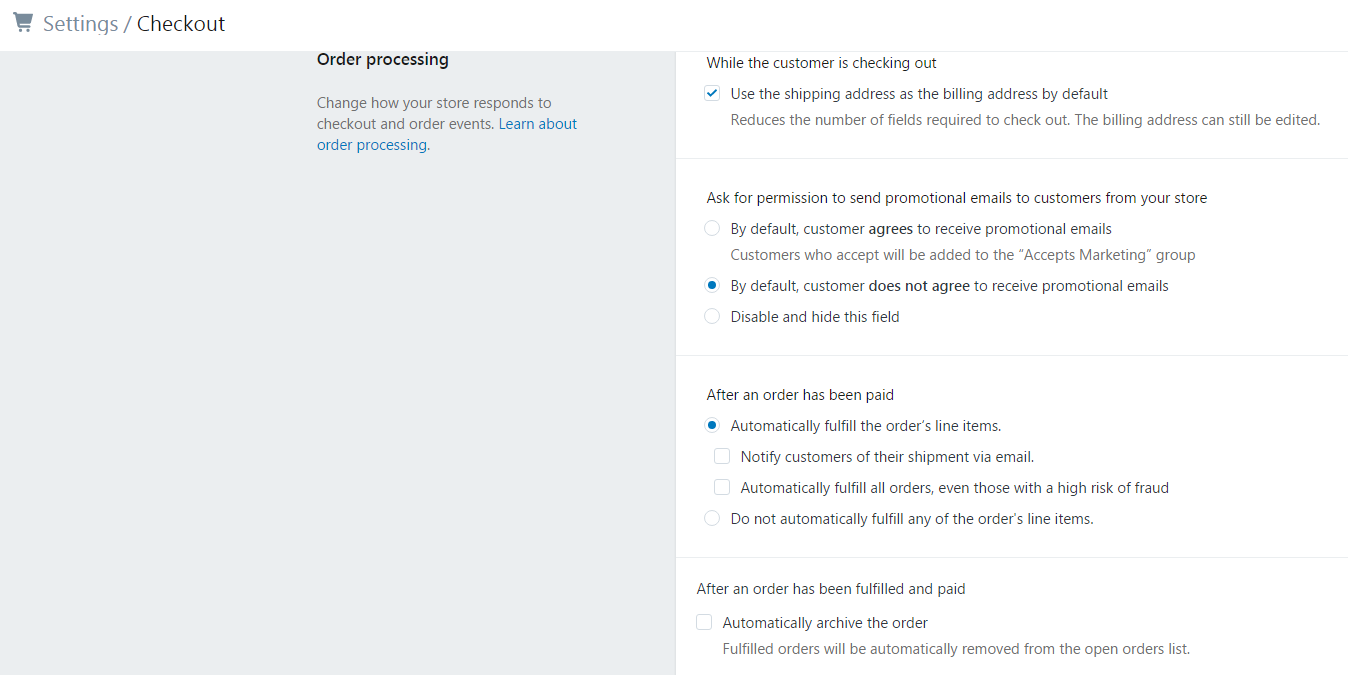
Task: Click the shopping cart icon beside Settings
Action: [x=22, y=22]
